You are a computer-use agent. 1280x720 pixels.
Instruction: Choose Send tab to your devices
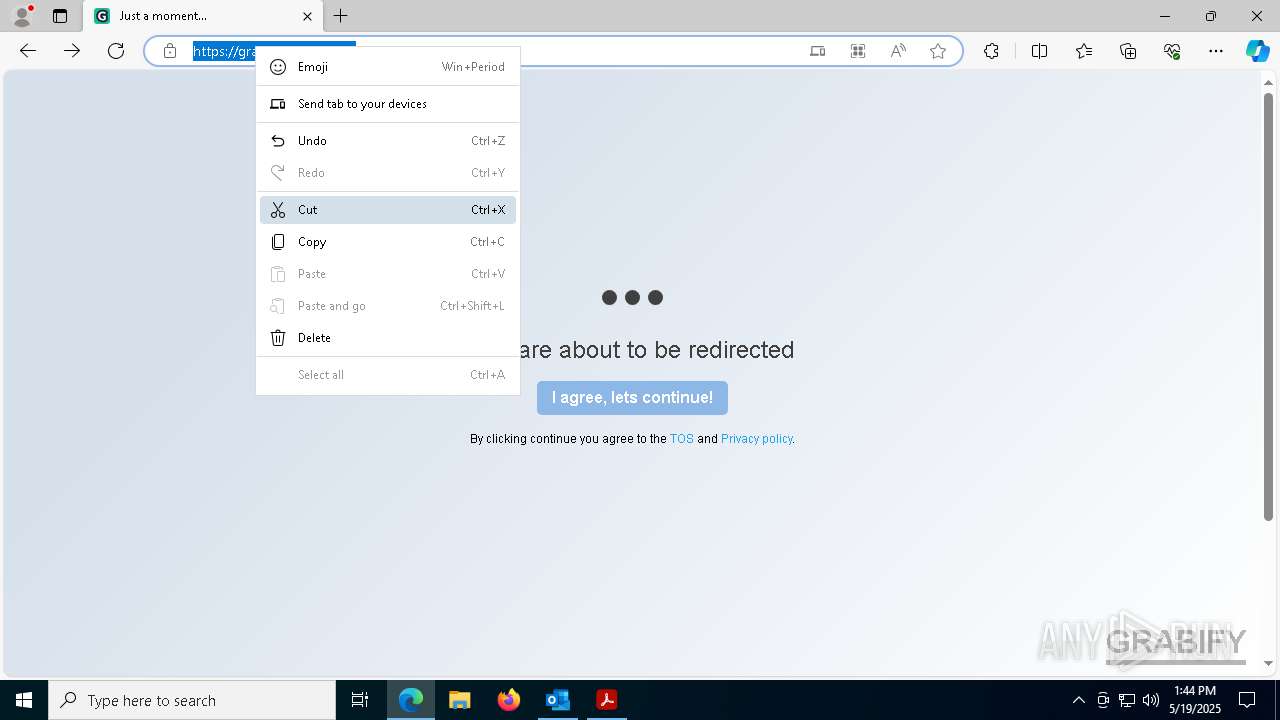pos(388,104)
